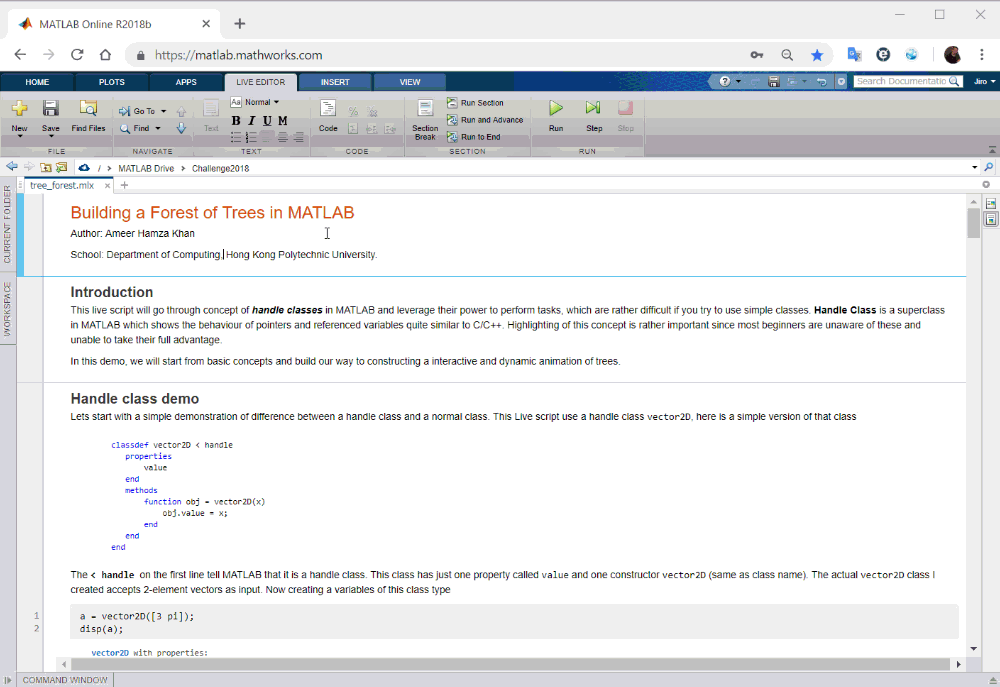1000x687 pixels.
Task: Click the Code insert icon
Action: coord(328,114)
